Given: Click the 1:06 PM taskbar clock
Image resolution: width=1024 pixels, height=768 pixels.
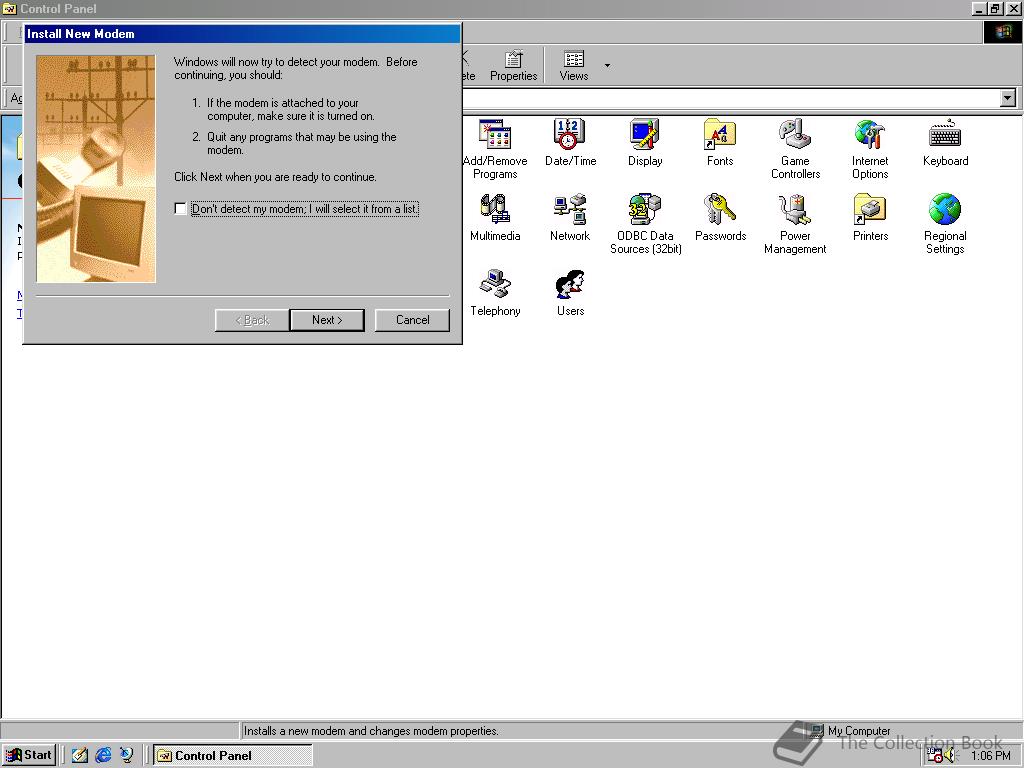Looking at the screenshot, I should pyautogui.click(x=990, y=756).
